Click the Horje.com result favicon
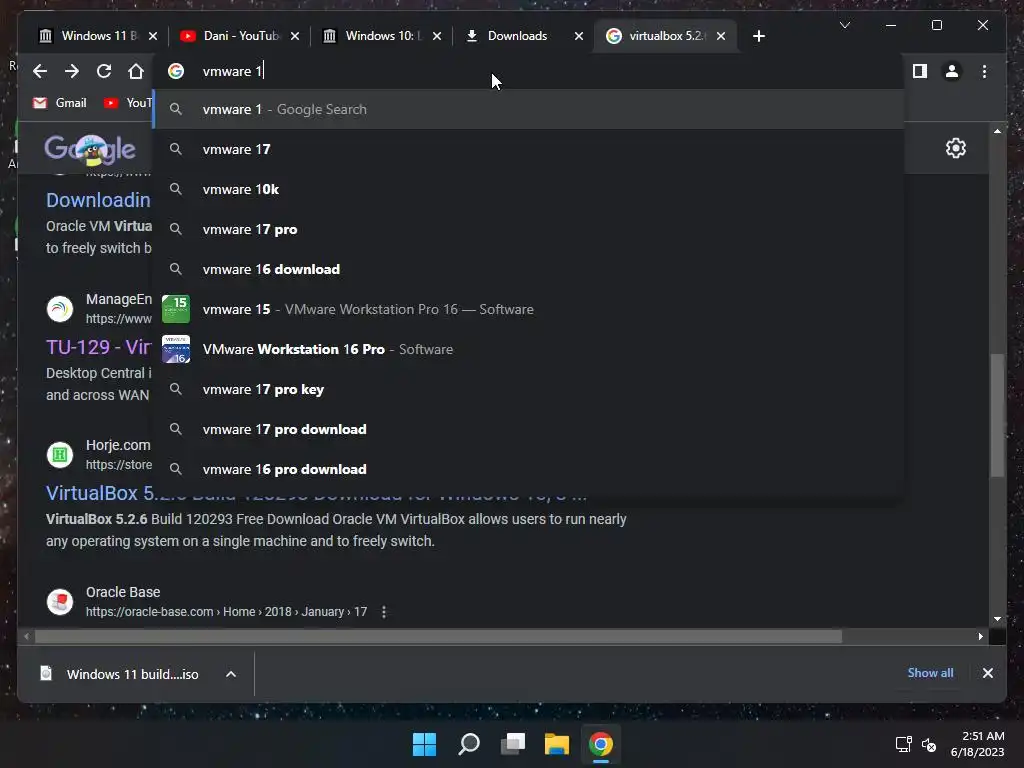Viewport: 1024px width, 768px height. pyautogui.click(x=60, y=455)
